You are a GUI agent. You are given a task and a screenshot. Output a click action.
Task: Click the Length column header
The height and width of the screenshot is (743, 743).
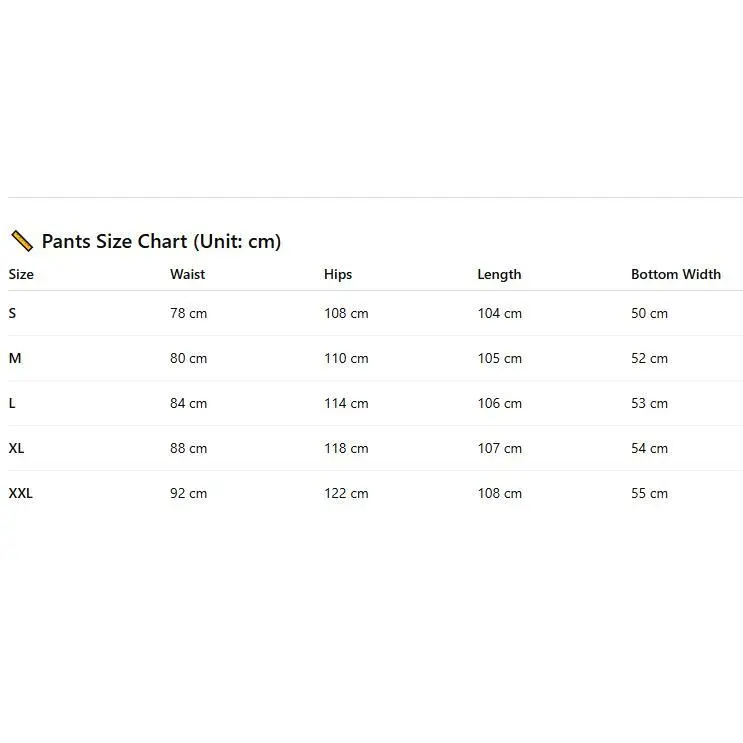(499, 274)
